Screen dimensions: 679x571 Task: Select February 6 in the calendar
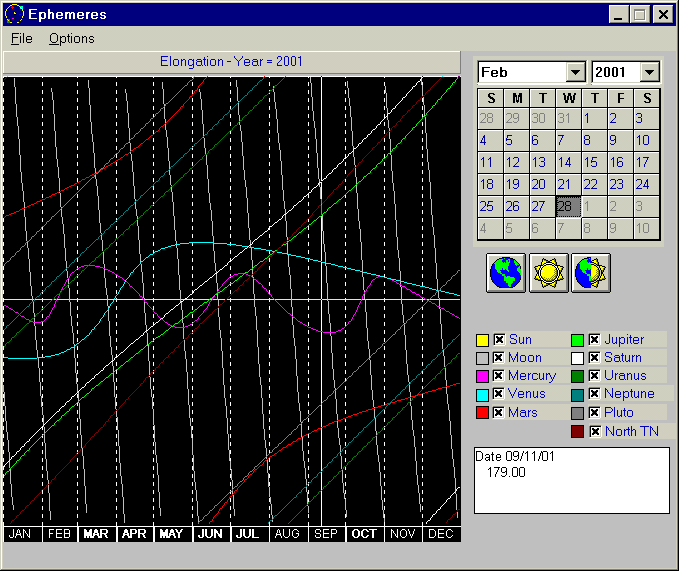542,140
